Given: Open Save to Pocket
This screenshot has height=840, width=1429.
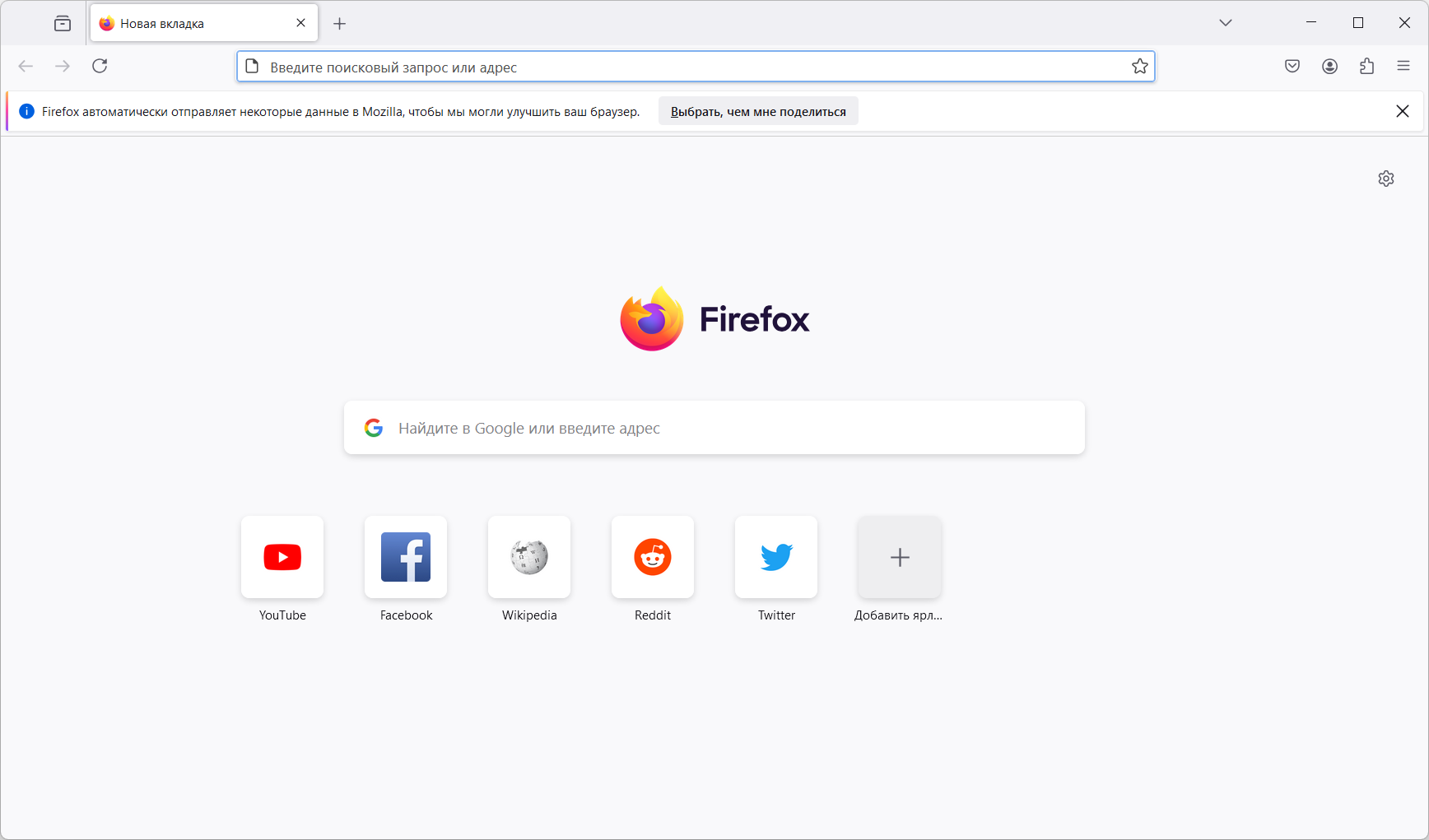Looking at the screenshot, I should 1292,67.
